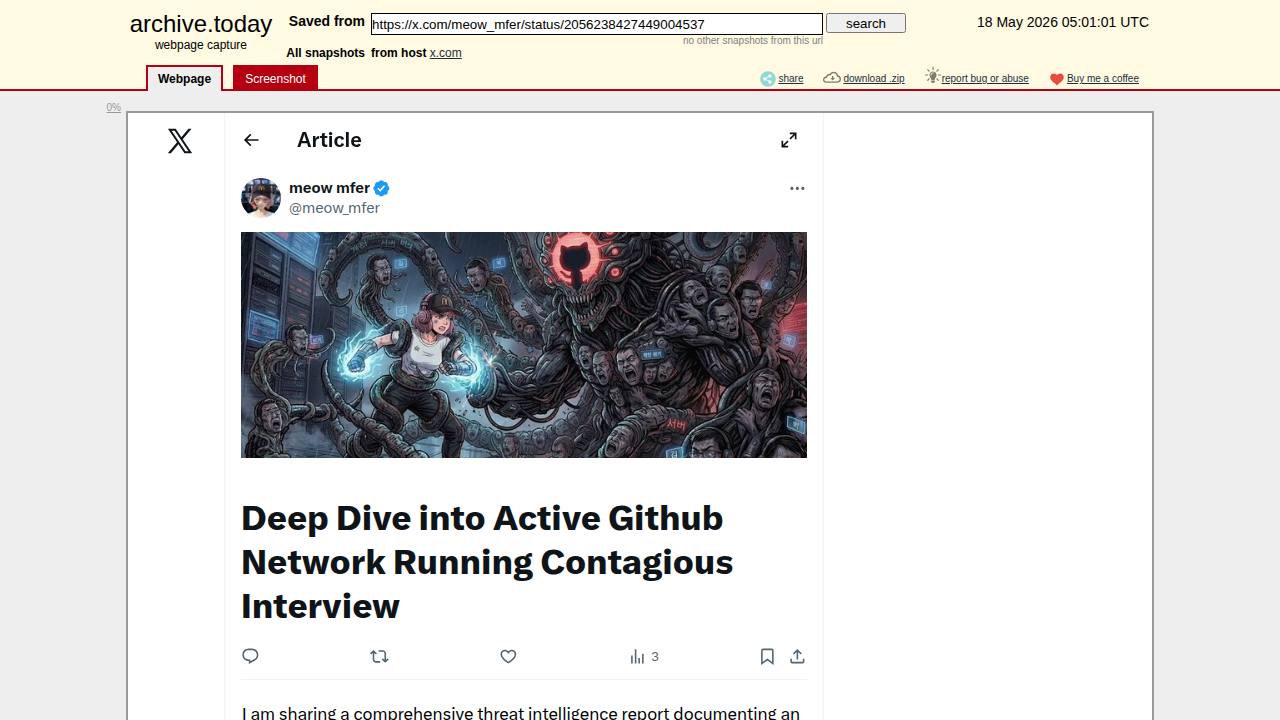Switch to the Webpage tab
Screen dimensions: 1280x720
pos(185,78)
